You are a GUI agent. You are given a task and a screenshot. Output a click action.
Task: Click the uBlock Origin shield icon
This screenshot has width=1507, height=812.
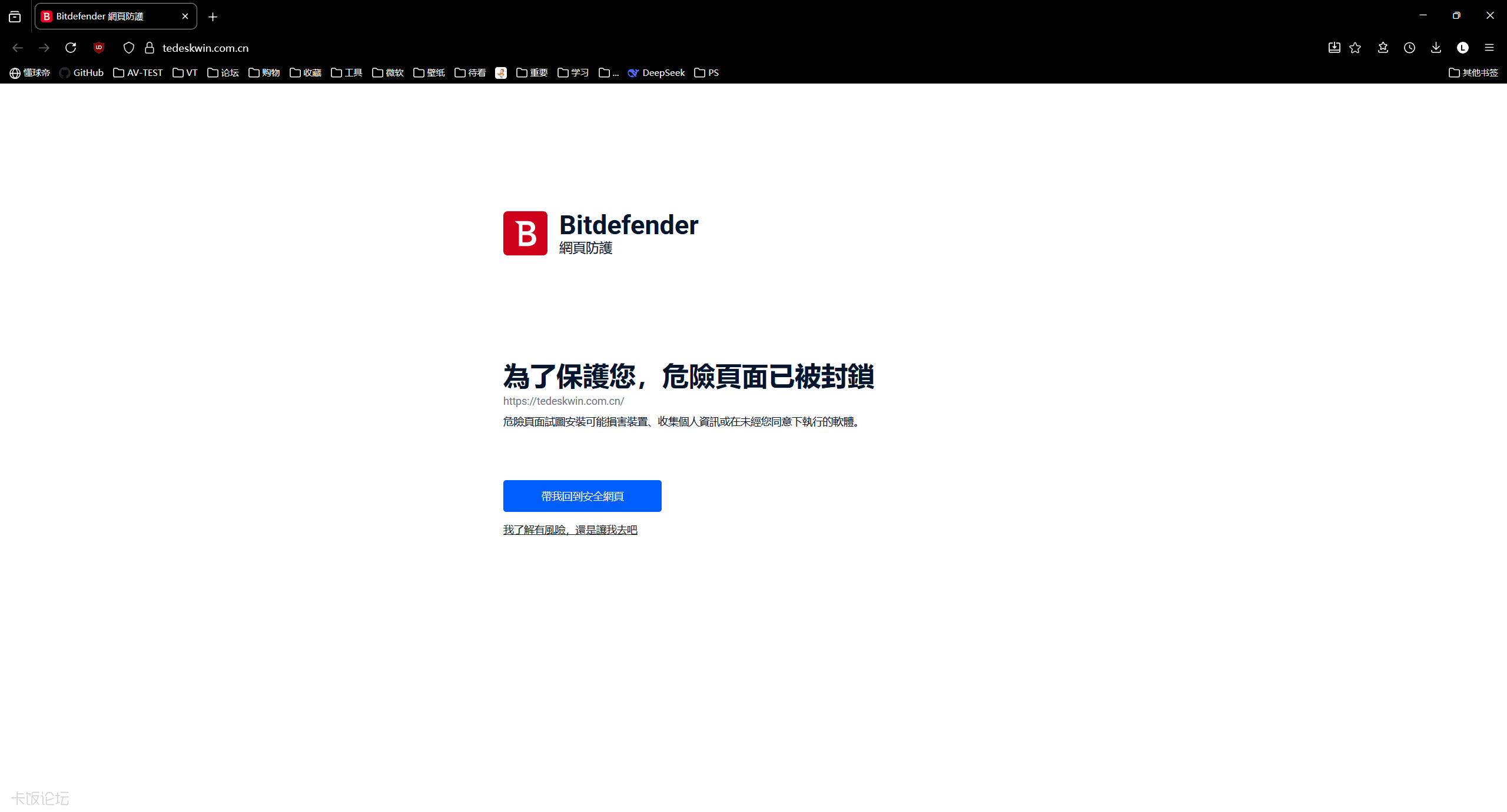pos(99,48)
